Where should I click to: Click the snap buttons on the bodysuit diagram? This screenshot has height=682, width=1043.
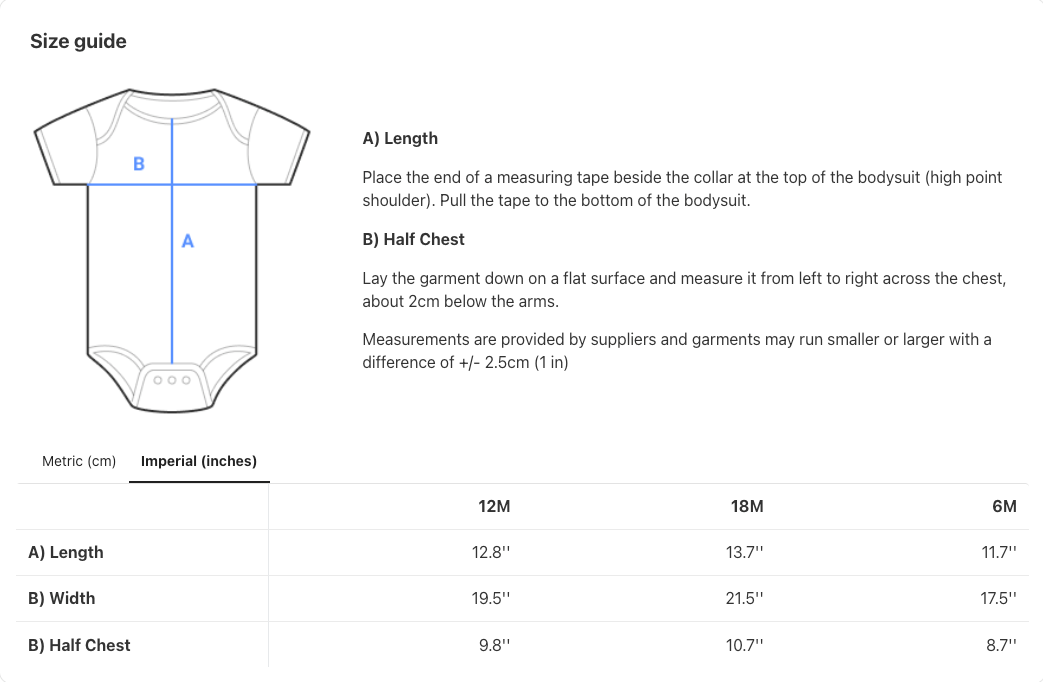pyautogui.click(x=172, y=381)
